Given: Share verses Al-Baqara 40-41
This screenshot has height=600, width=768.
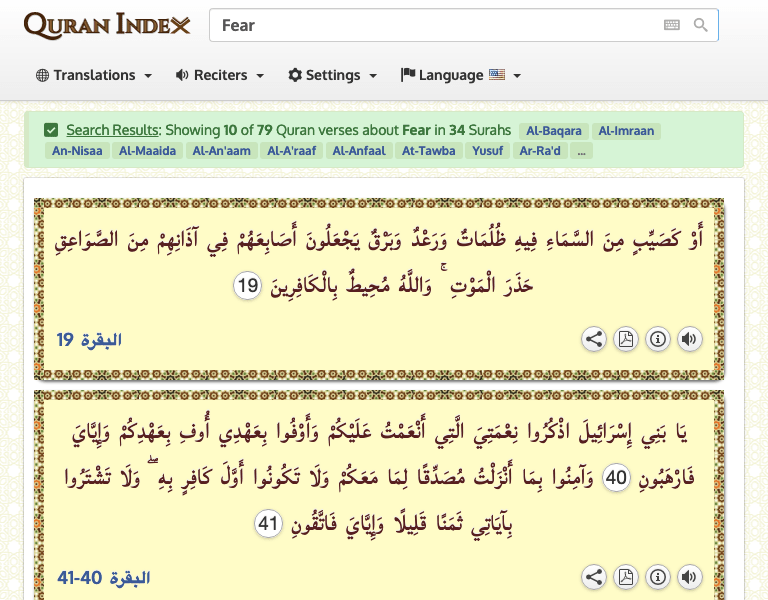Looking at the screenshot, I should [594, 577].
